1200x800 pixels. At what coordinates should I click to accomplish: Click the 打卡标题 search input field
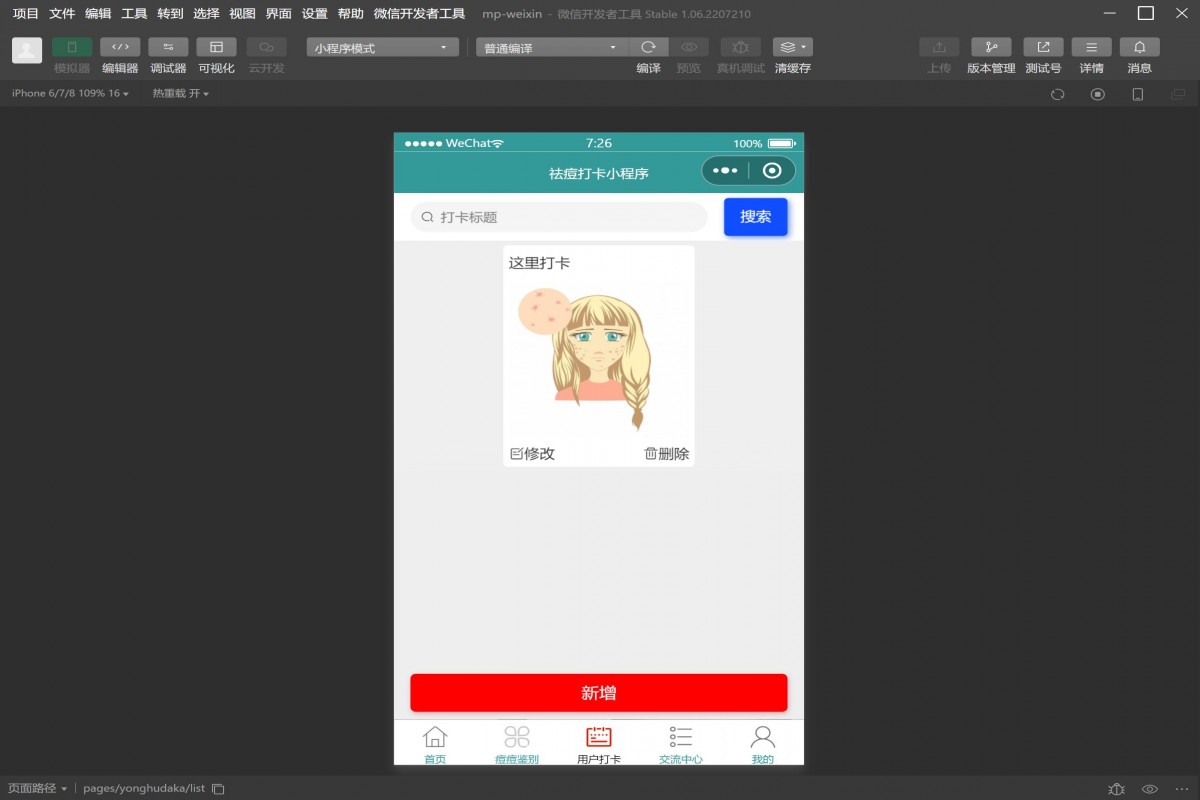[x=557, y=217]
